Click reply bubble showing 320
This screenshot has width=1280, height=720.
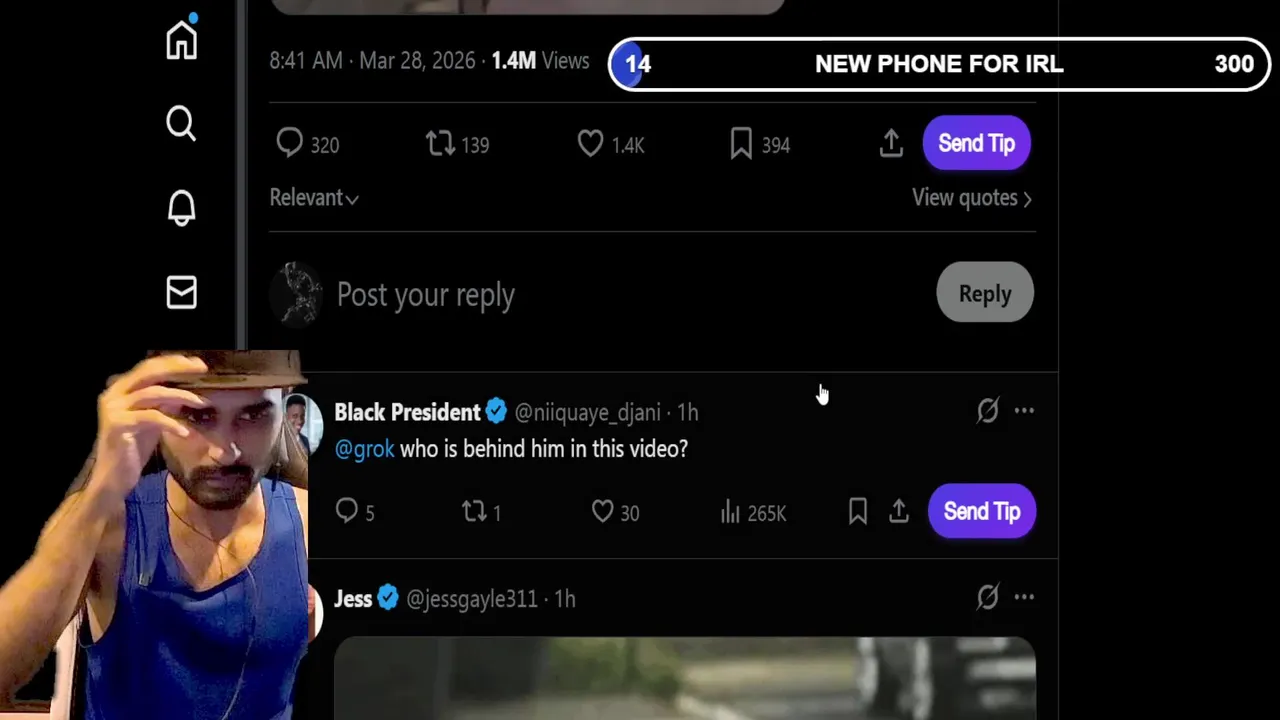pyautogui.click(x=308, y=144)
